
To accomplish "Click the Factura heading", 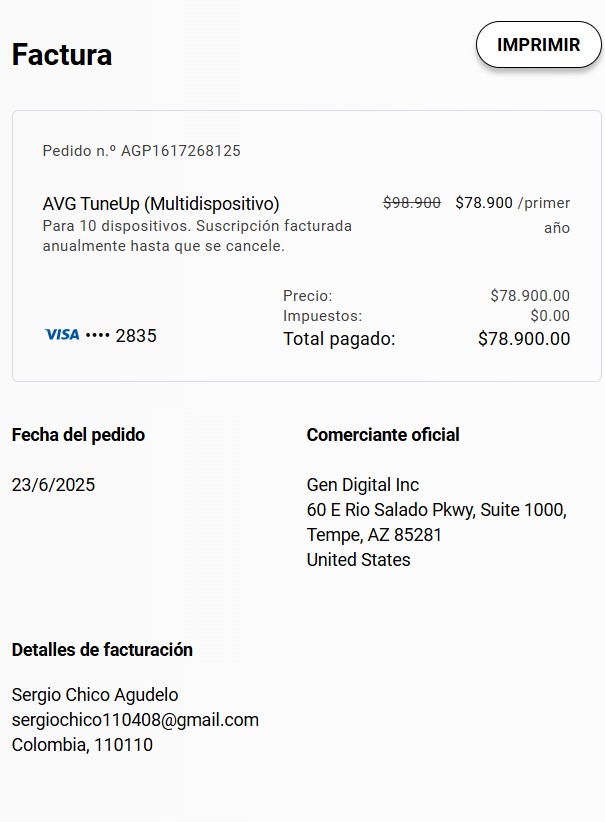I will click(x=62, y=55).
